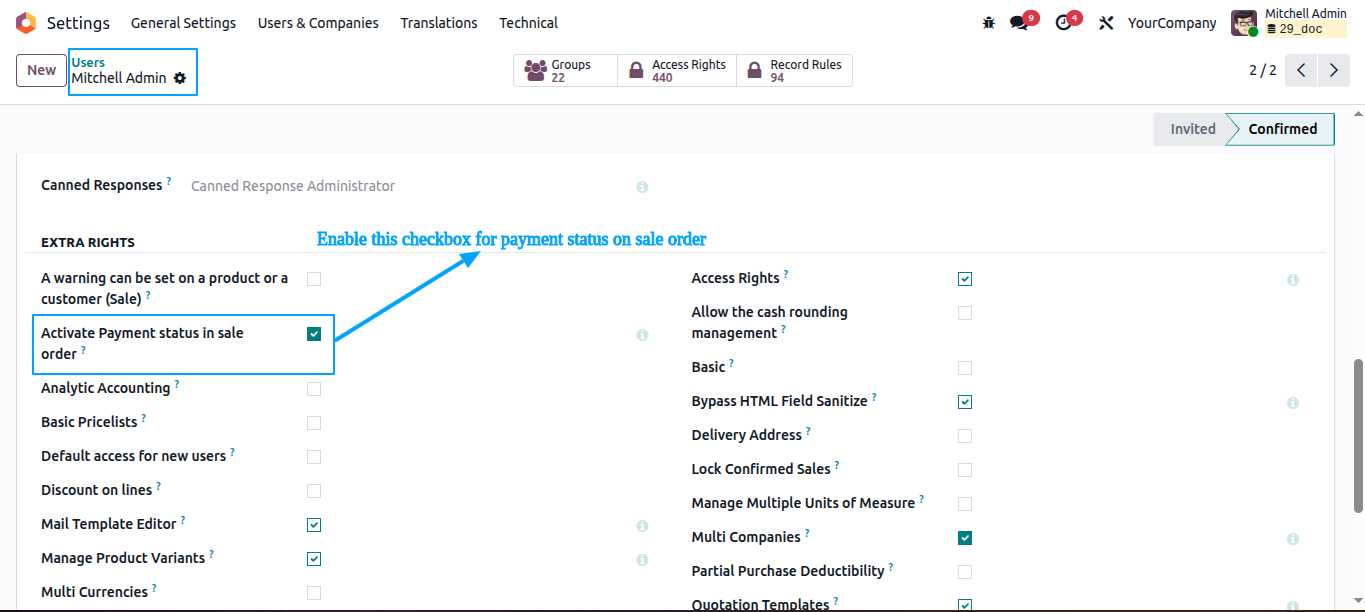This screenshot has width=1365, height=612.
Task: Enable Partial Purchase Deductibility checkbox
Action: tap(965, 572)
